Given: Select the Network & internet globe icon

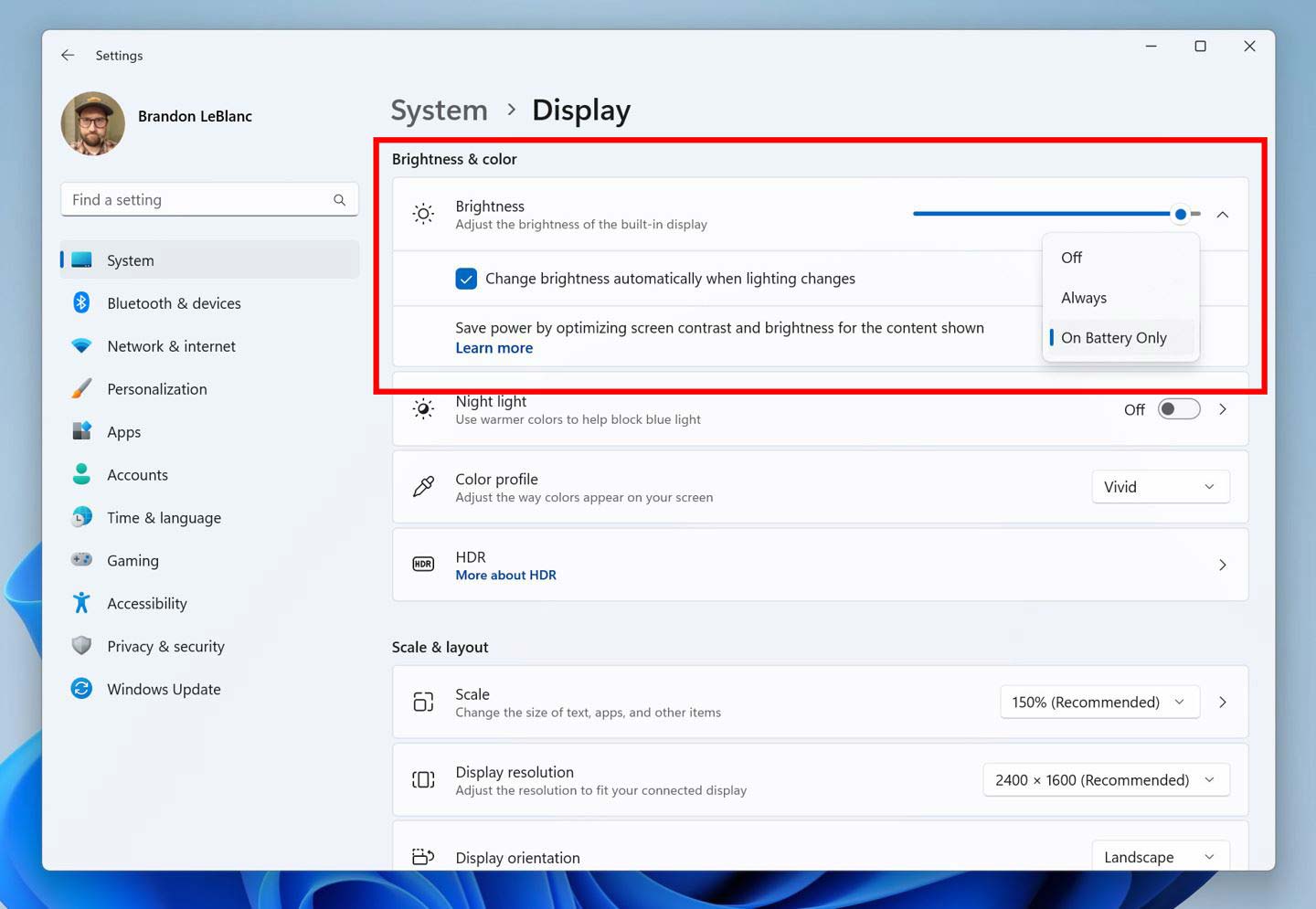Looking at the screenshot, I should 81,345.
